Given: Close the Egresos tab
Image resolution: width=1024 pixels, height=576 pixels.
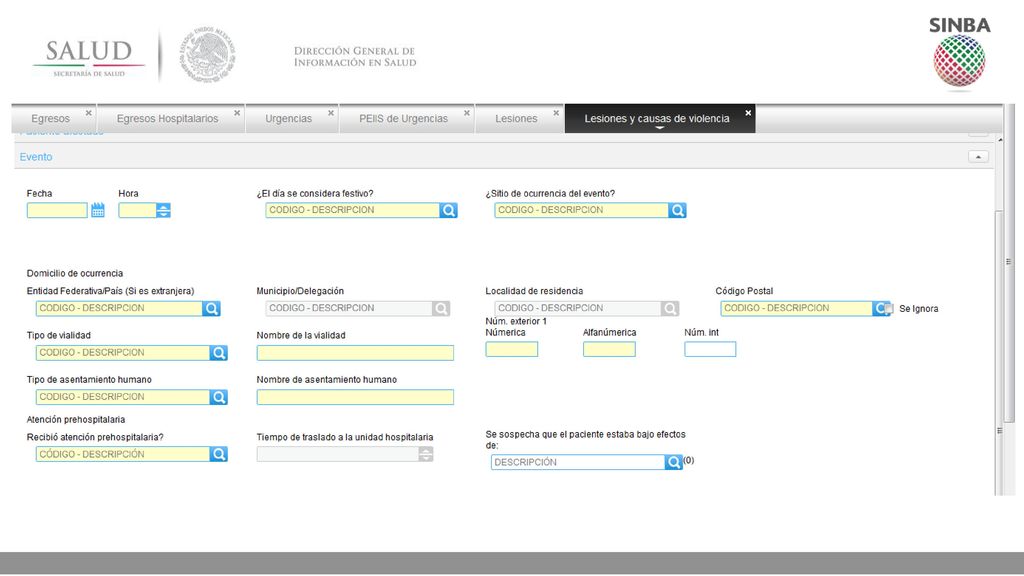Looking at the screenshot, I should tap(89, 113).
